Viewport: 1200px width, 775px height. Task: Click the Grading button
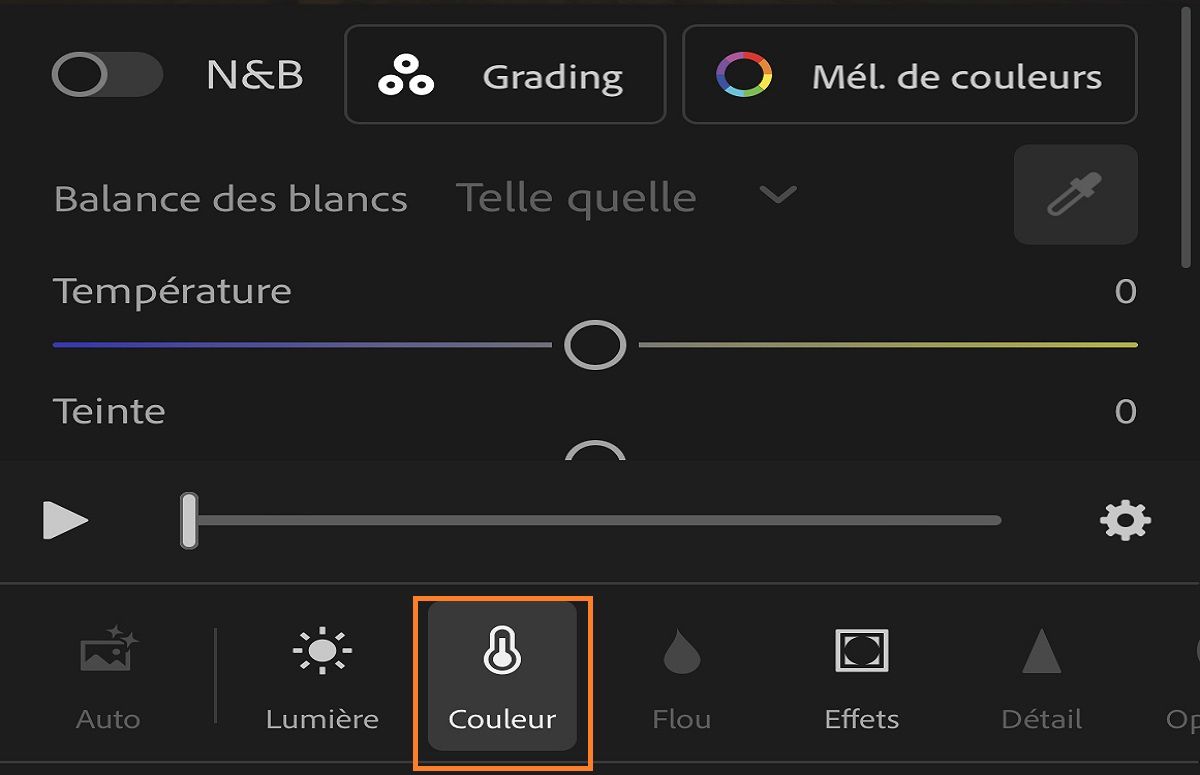[505, 74]
